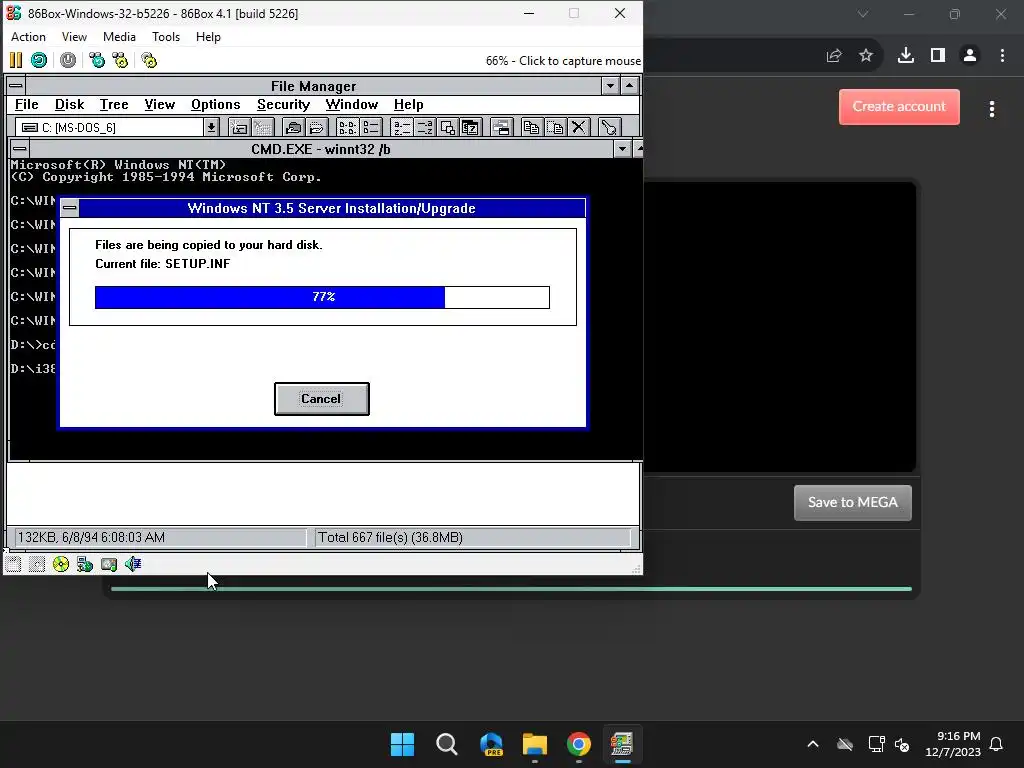Open File Manager's Disk menu
The height and width of the screenshot is (768, 1024).
click(69, 104)
